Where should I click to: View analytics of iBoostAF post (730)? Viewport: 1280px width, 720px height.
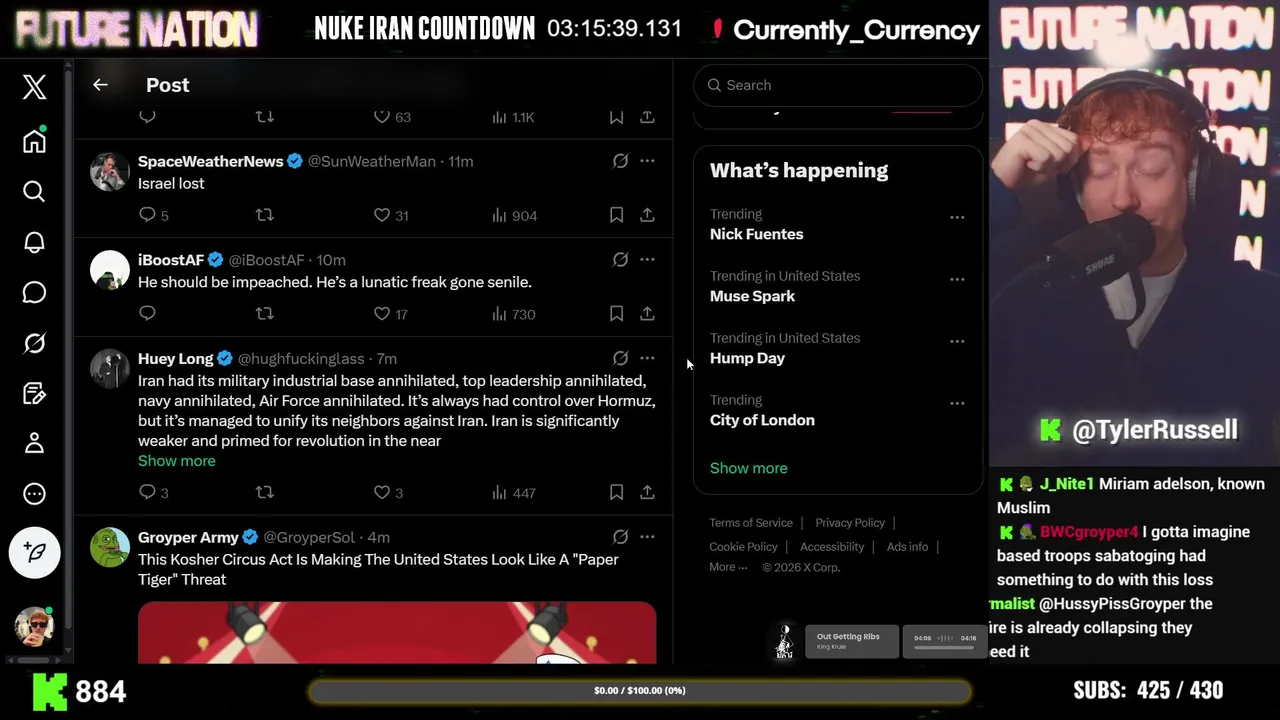pyautogui.click(x=514, y=314)
